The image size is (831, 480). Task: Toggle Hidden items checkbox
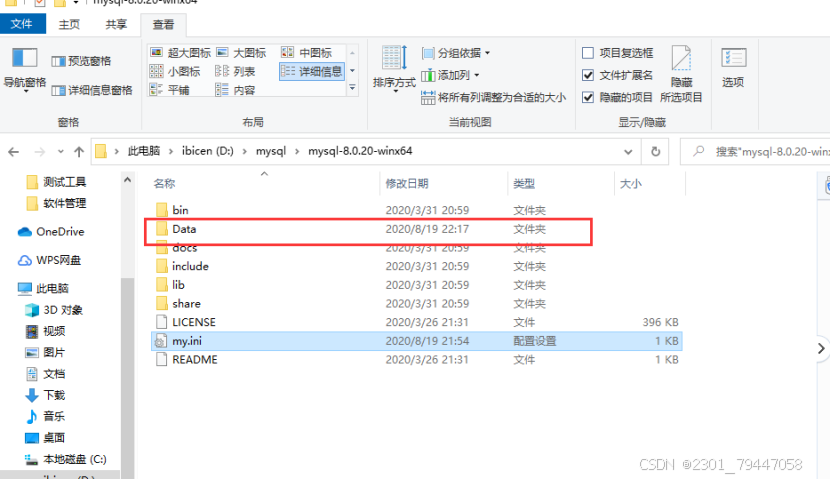618,97
